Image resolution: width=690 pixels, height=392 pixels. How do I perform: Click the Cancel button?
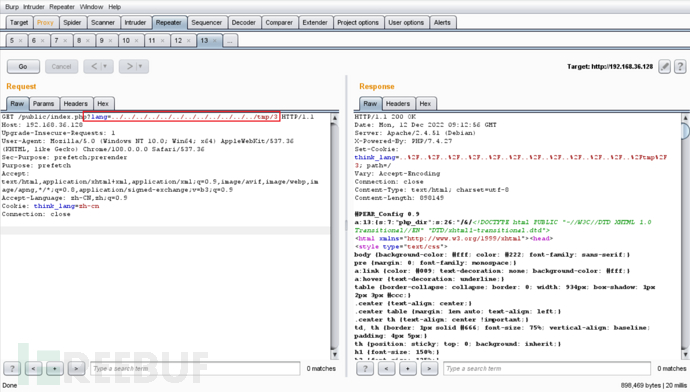[61, 66]
